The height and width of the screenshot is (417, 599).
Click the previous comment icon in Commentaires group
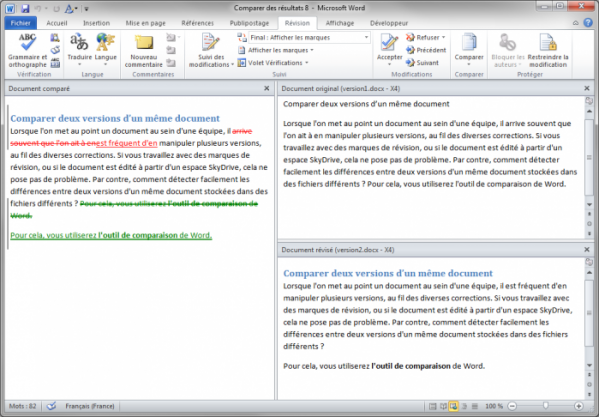171,50
